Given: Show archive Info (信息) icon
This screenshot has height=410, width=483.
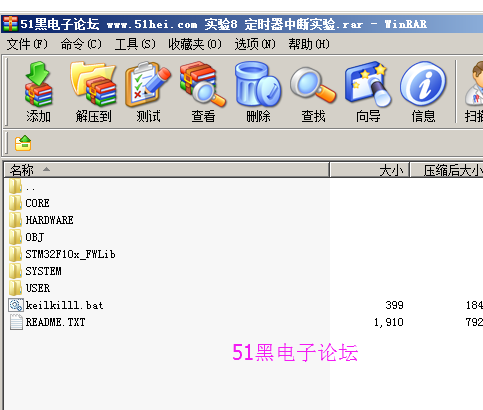Looking at the screenshot, I should pyautogui.click(x=423, y=84).
